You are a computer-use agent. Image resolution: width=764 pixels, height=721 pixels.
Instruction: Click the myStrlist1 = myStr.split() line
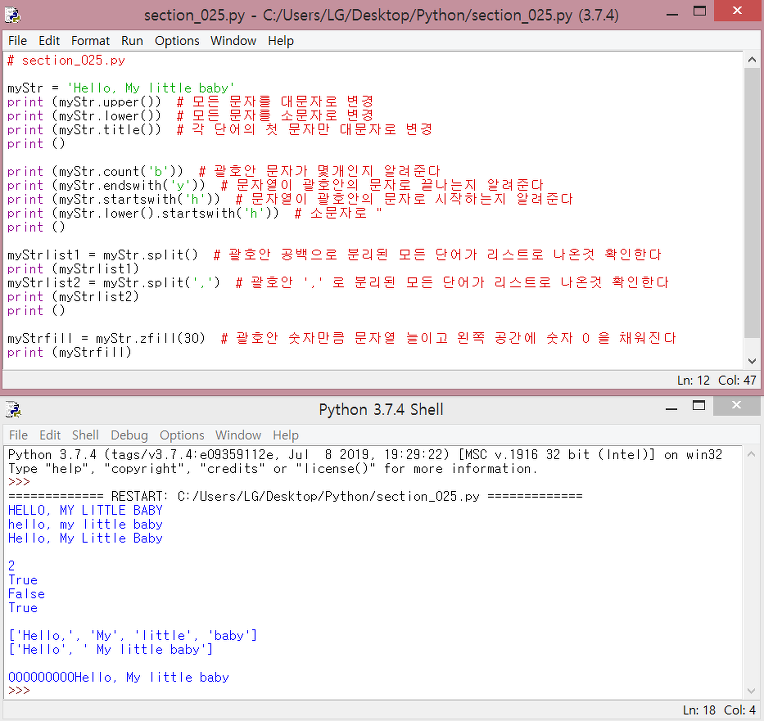click(x=334, y=255)
